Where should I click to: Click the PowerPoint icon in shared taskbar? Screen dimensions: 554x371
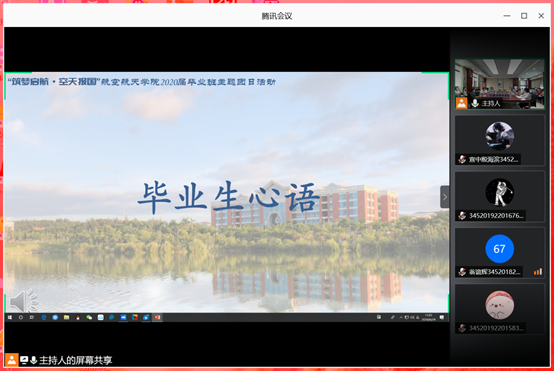tap(157, 317)
